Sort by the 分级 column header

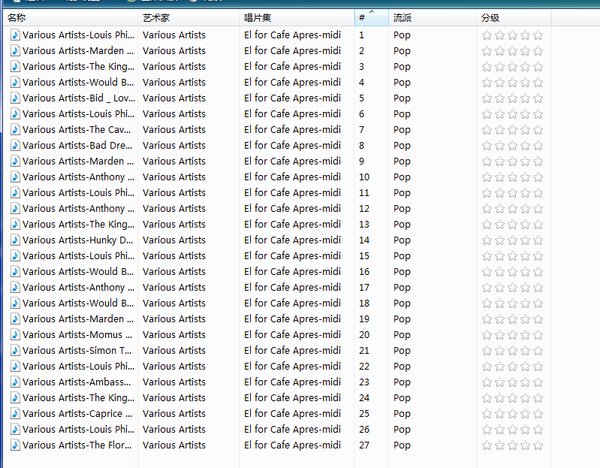click(514, 18)
